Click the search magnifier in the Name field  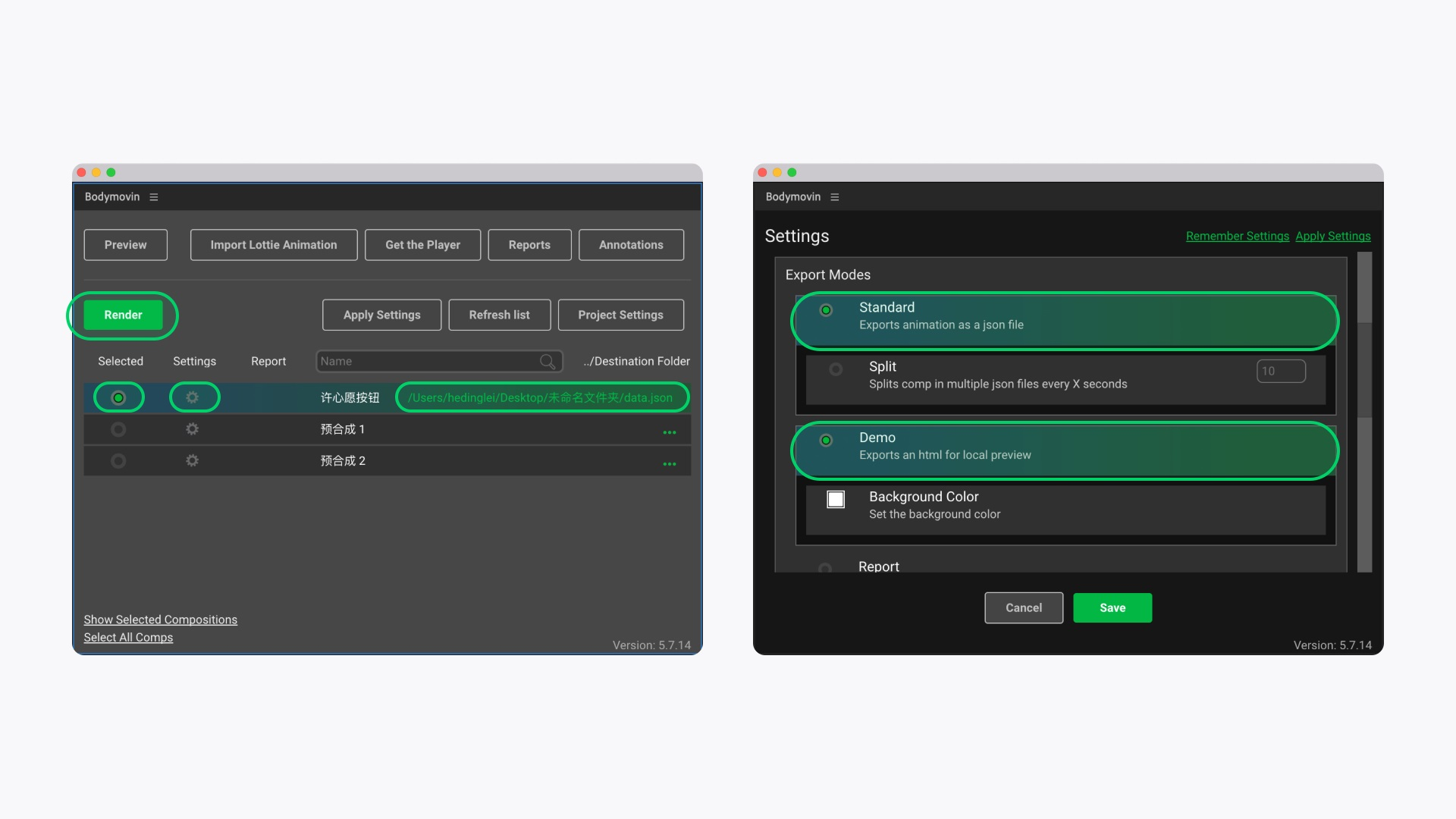pyautogui.click(x=548, y=362)
